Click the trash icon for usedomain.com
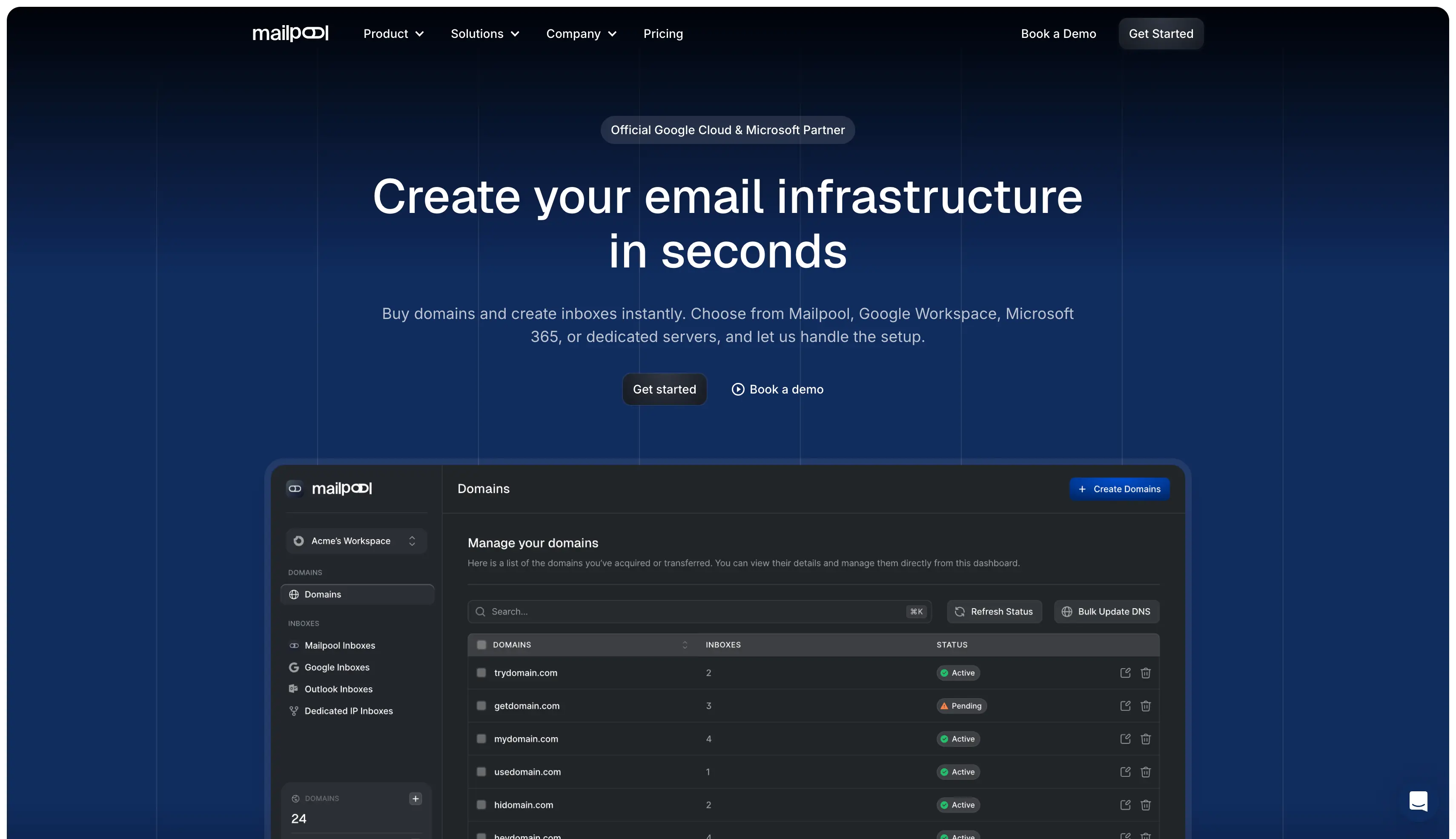Viewport: 1456px width, 839px height. (x=1145, y=772)
